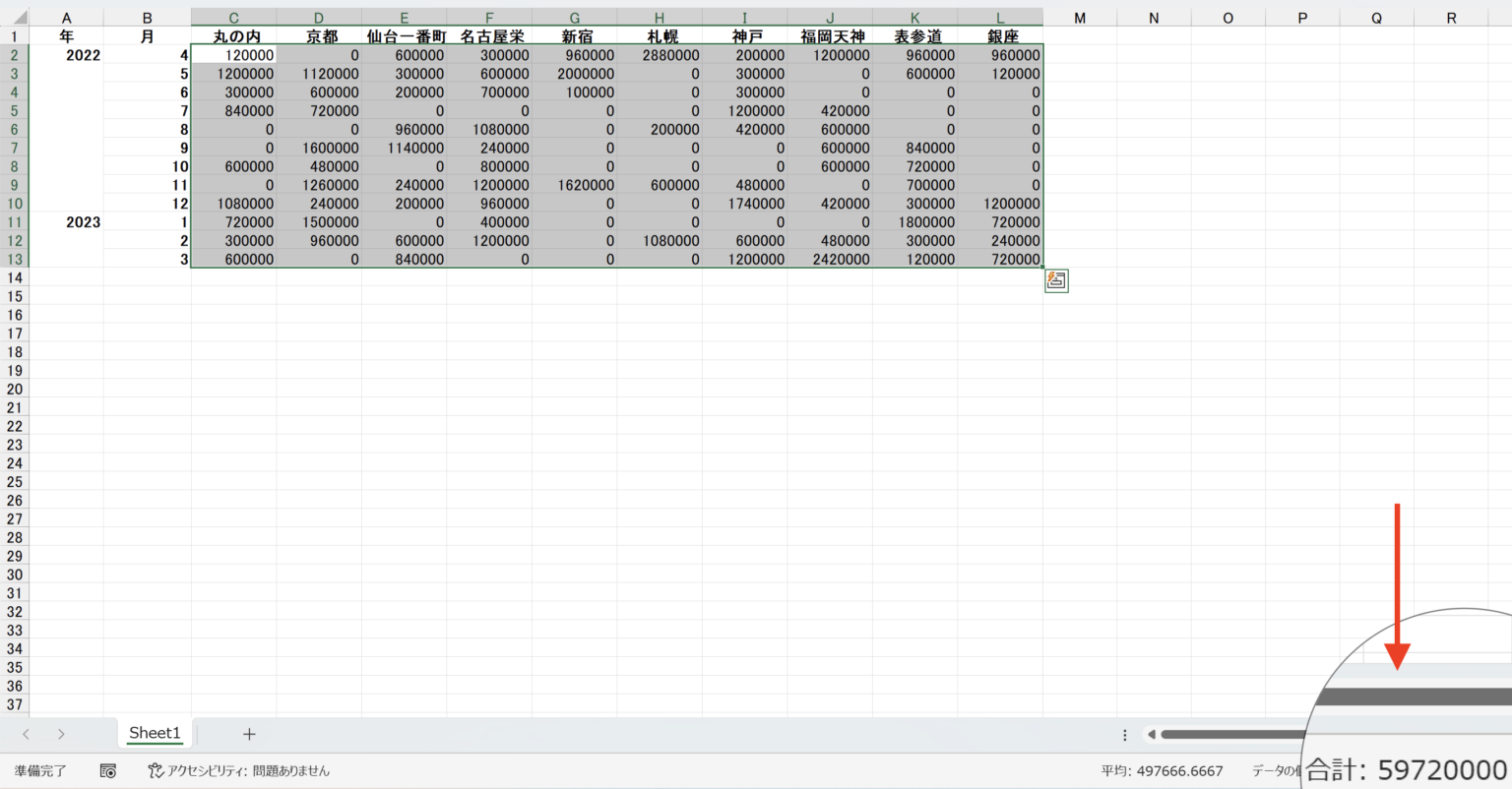Click the 丸の内 header cell

point(235,36)
